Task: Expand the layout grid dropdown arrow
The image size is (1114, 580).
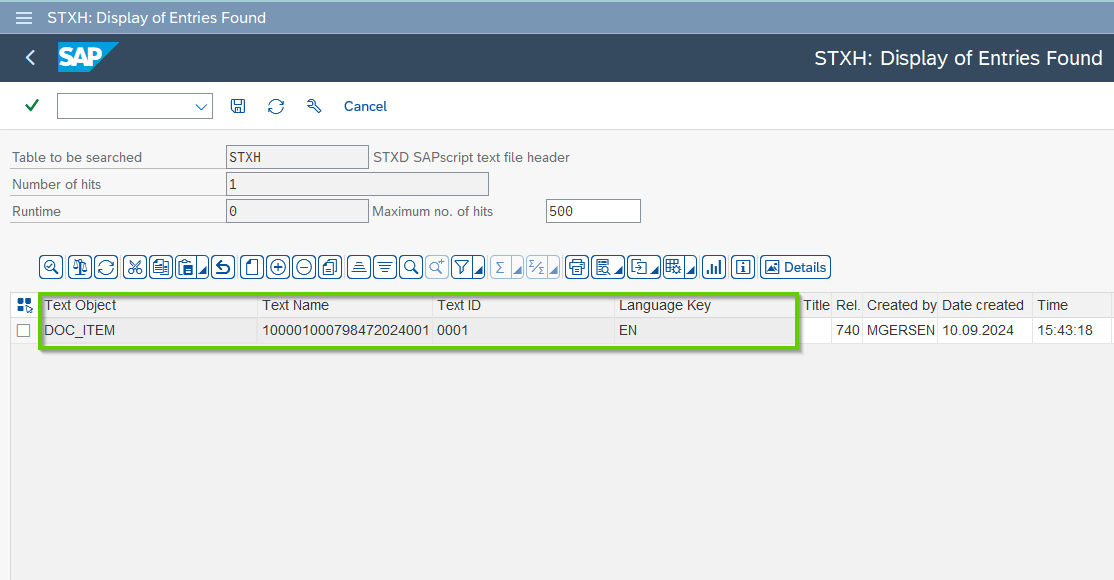Action: coord(691,269)
